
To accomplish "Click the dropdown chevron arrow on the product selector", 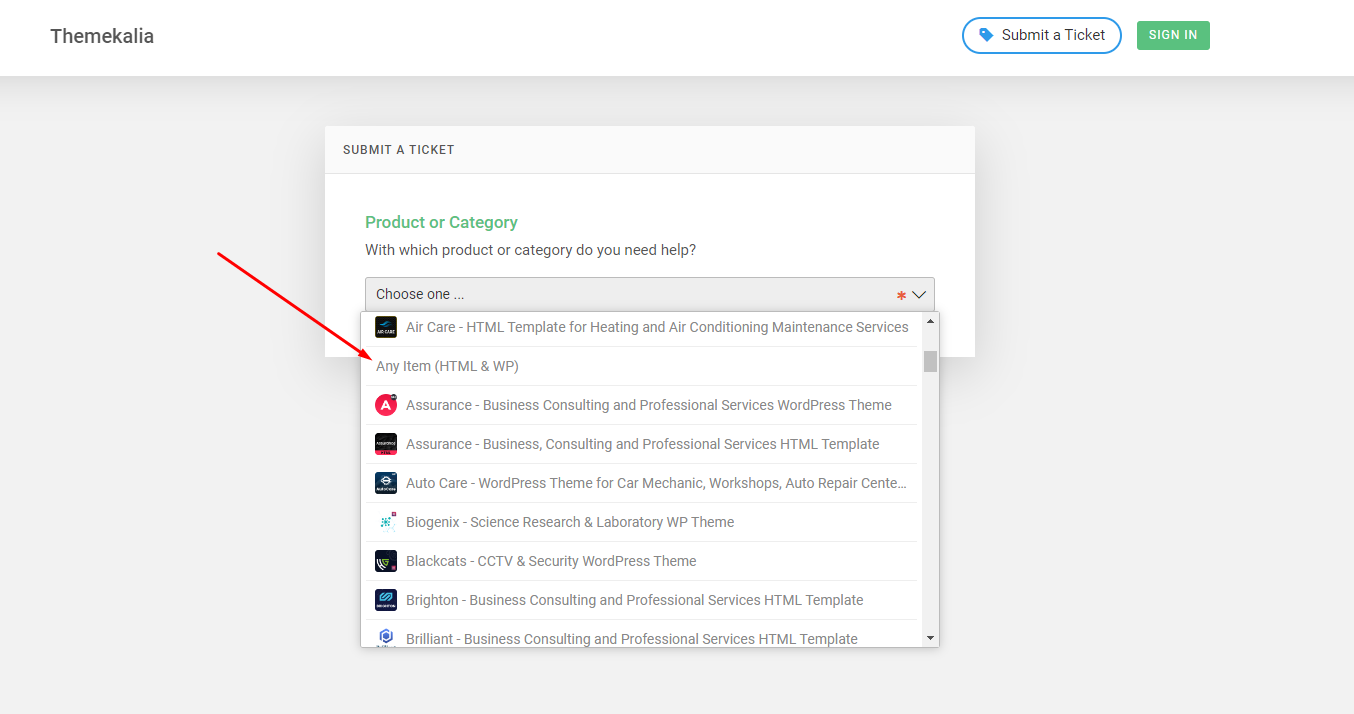I will [x=920, y=295].
